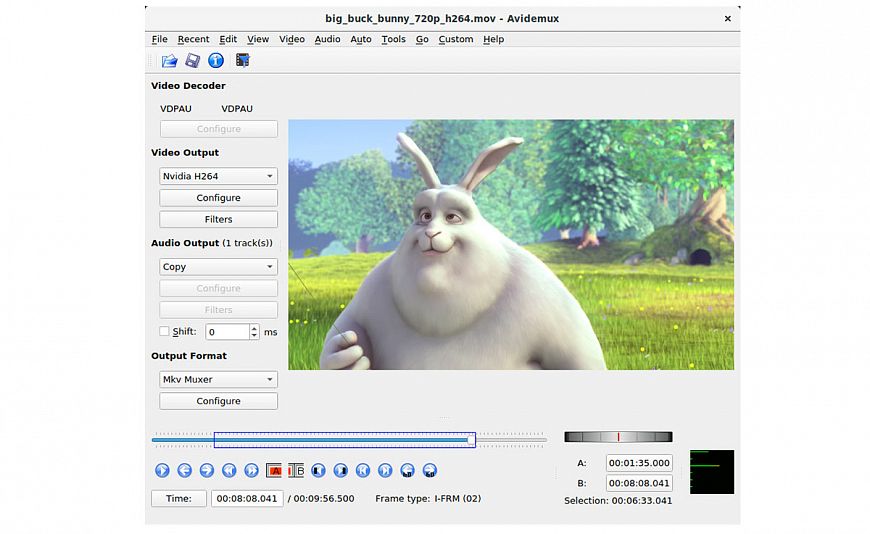Enable the audio Shift checkbox
Screen dimensions: 870x534
(x=165, y=332)
